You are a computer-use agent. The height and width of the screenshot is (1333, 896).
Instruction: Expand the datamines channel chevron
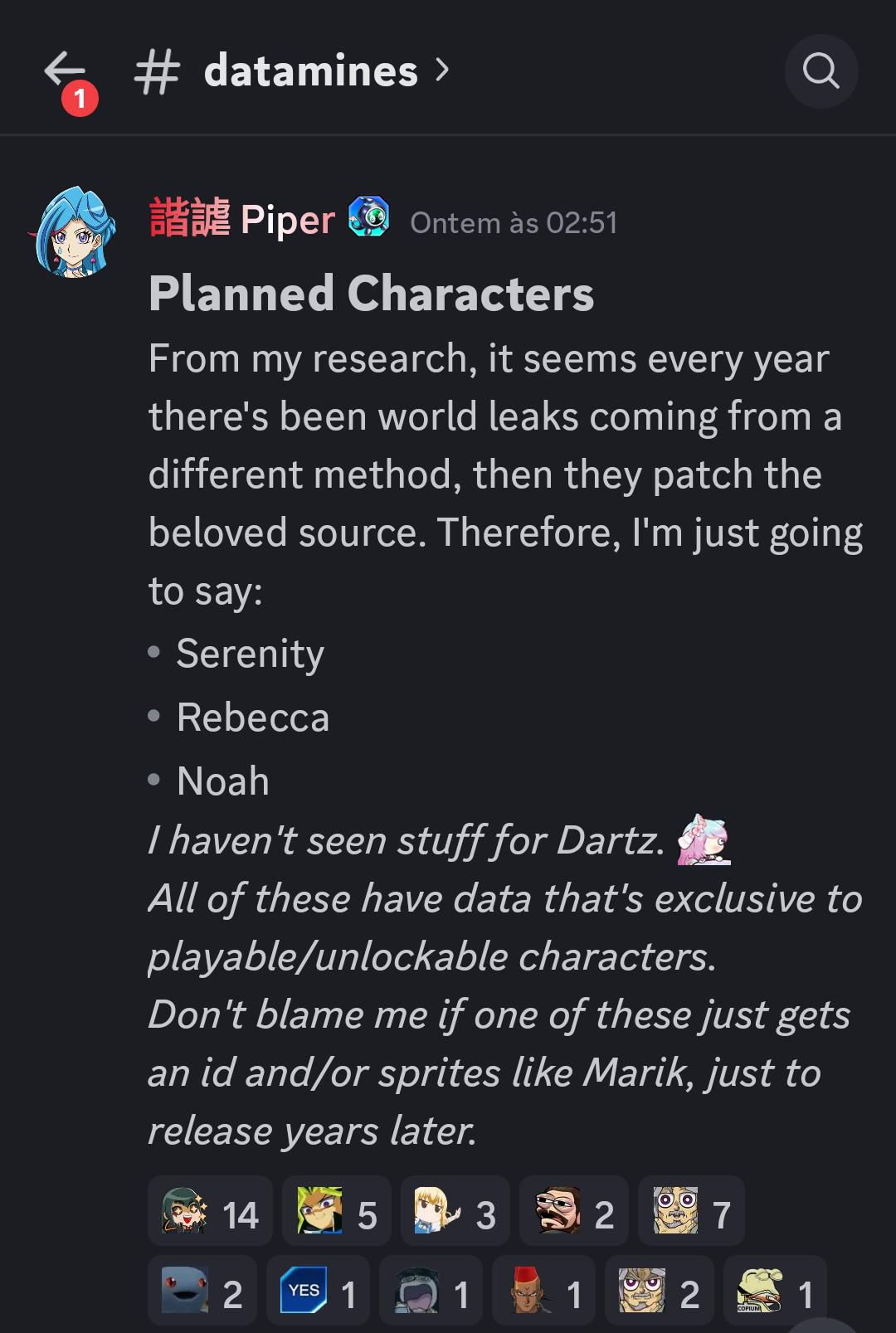442,71
